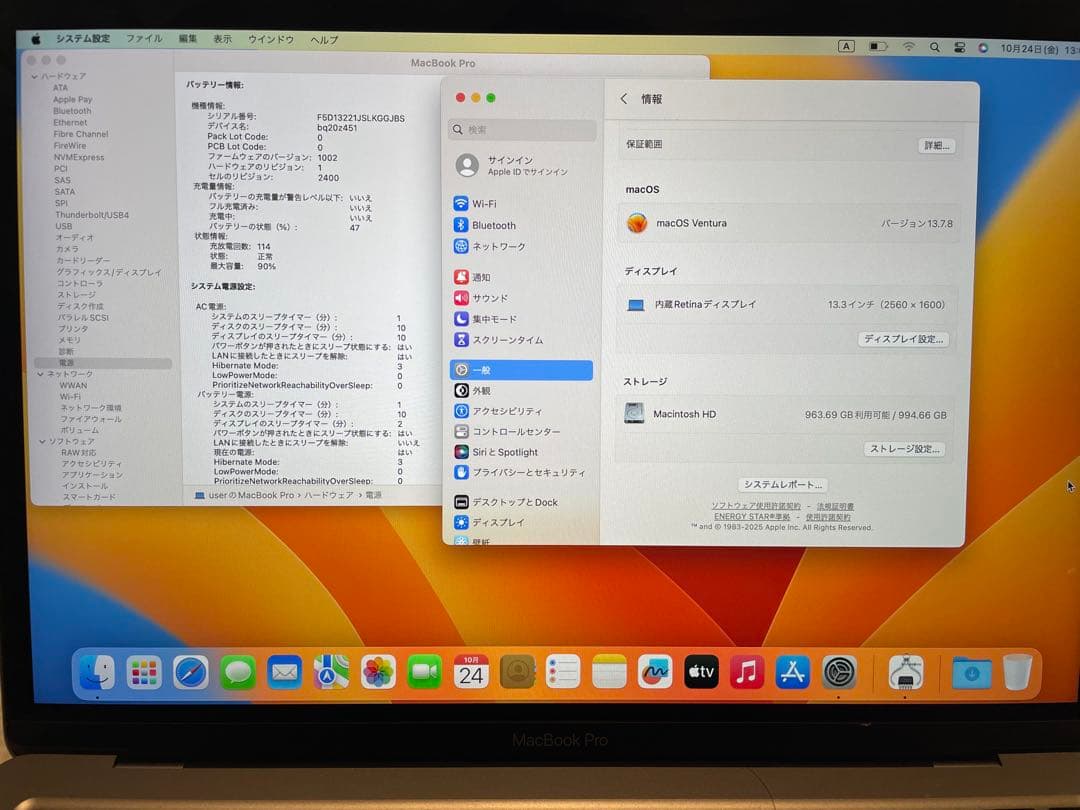
Task: Open the App Store from the Dock
Action: point(793,672)
